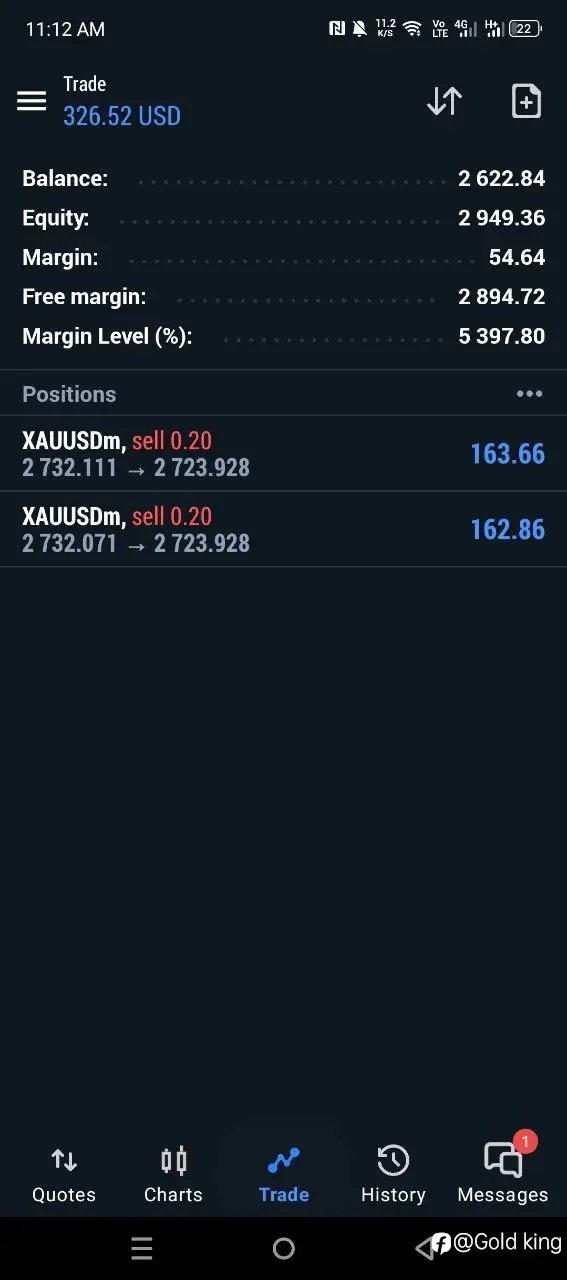Tap the 326.52 USD total profit
The image size is (567, 1280).
click(122, 116)
